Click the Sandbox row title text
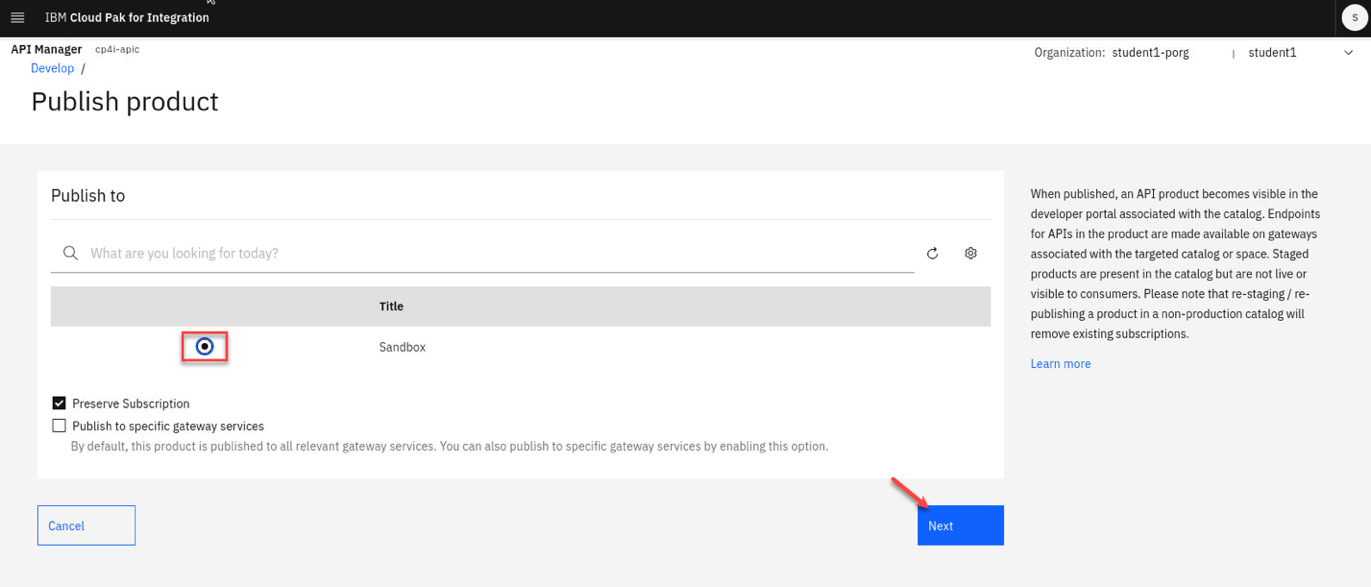 pos(402,347)
